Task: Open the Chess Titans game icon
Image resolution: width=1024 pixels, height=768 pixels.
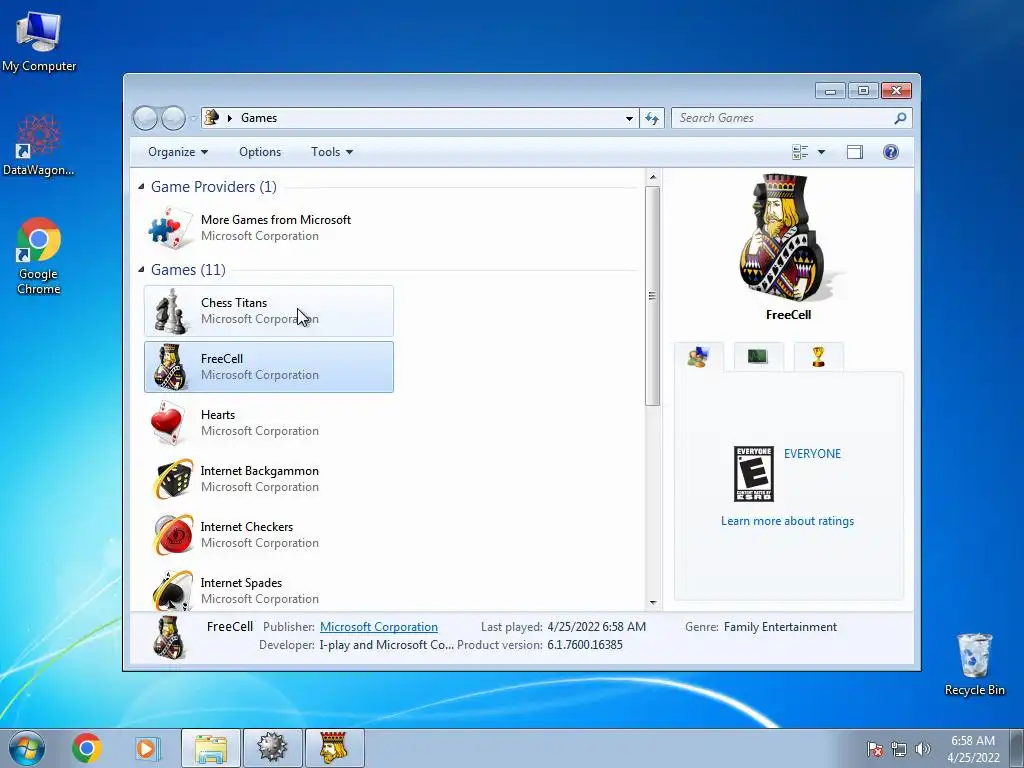Action: [x=170, y=311]
